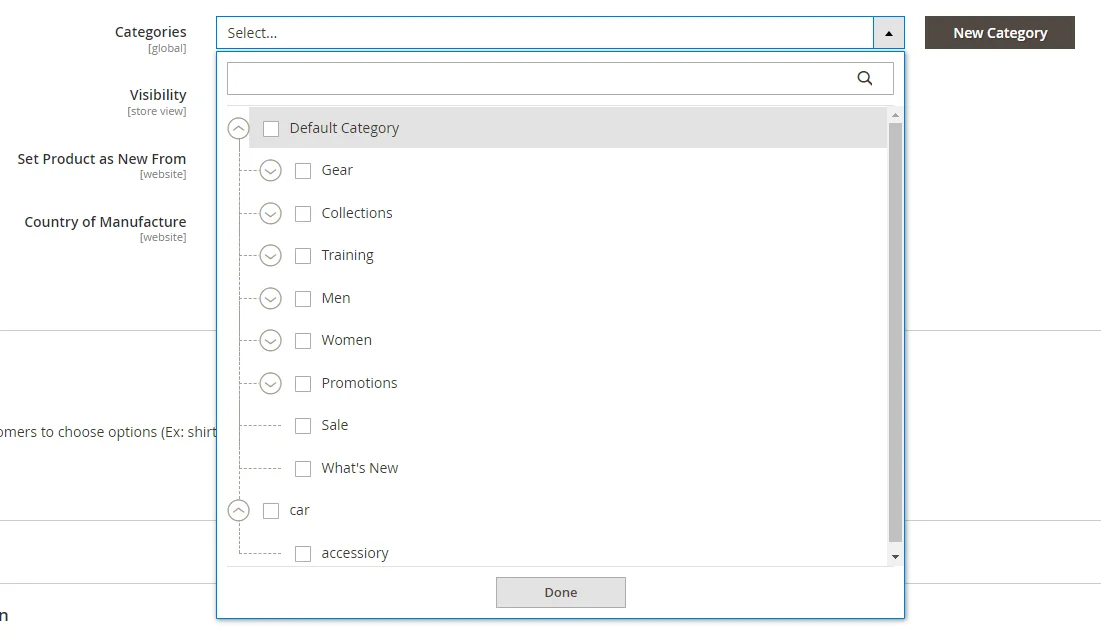Enable the Default Category checkbox
The width and height of the screenshot is (1101, 641).
click(271, 129)
